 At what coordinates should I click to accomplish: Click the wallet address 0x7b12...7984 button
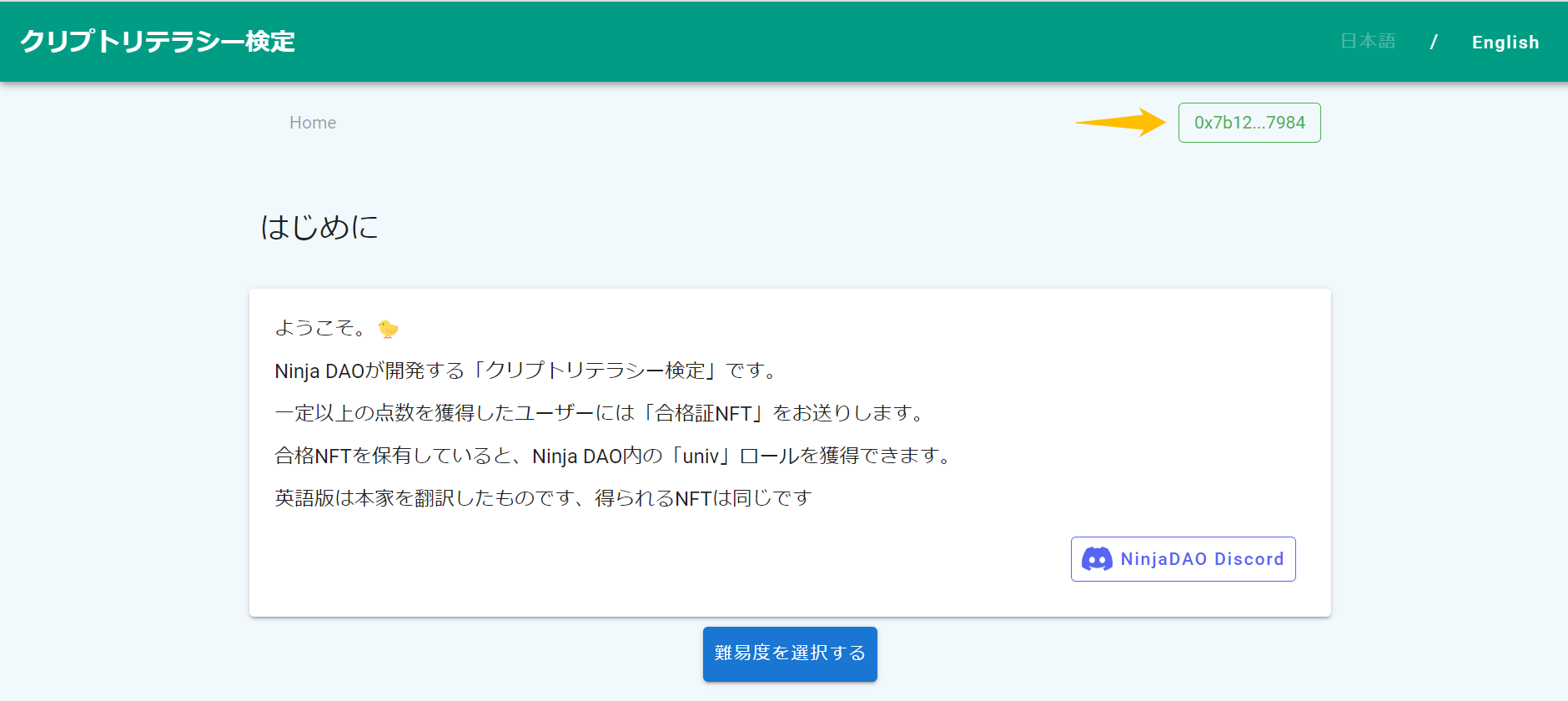[1249, 123]
